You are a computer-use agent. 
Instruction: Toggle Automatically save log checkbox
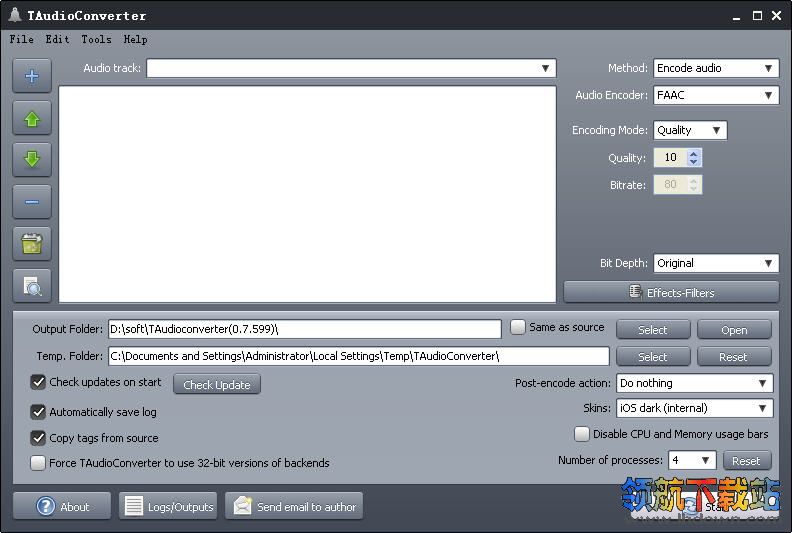pyautogui.click(x=38, y=412)
